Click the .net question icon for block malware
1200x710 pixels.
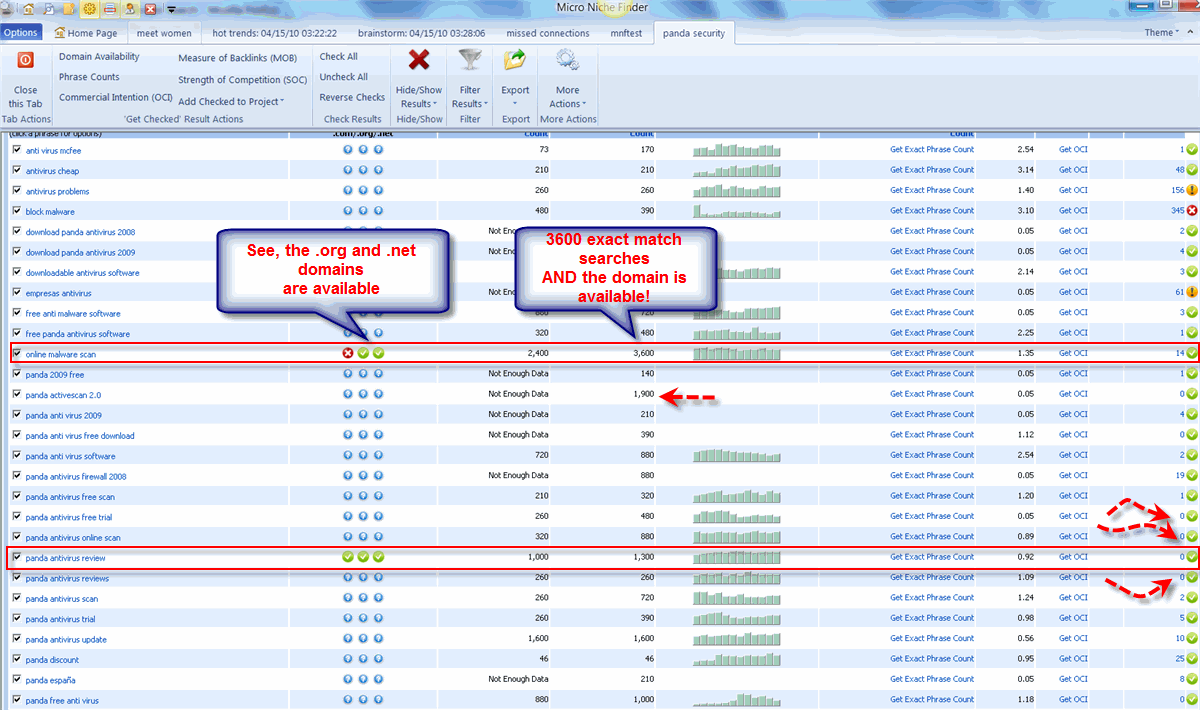pyautogui.click(x=378, y=211)
